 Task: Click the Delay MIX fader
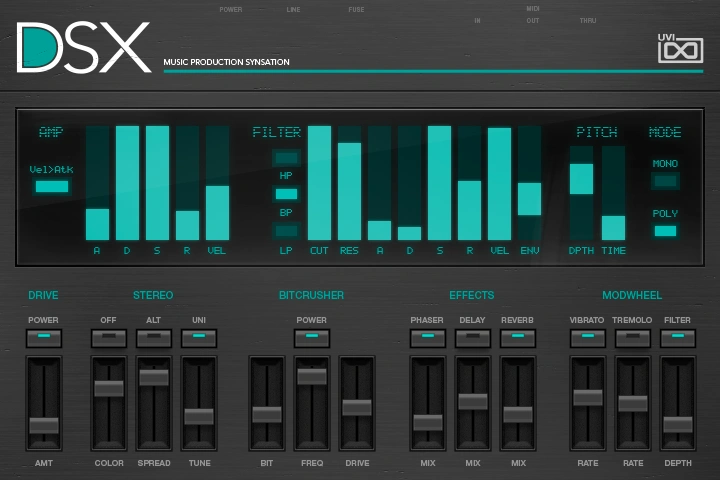coord(472,401)
